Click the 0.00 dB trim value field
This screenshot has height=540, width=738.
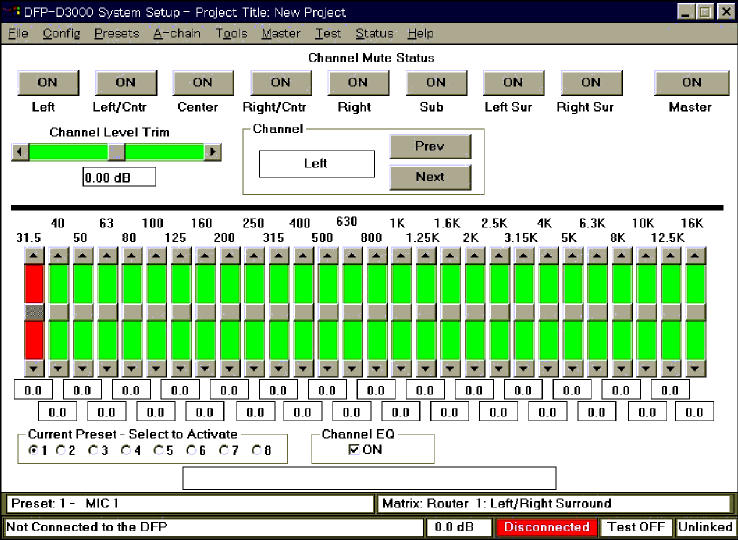119,178
